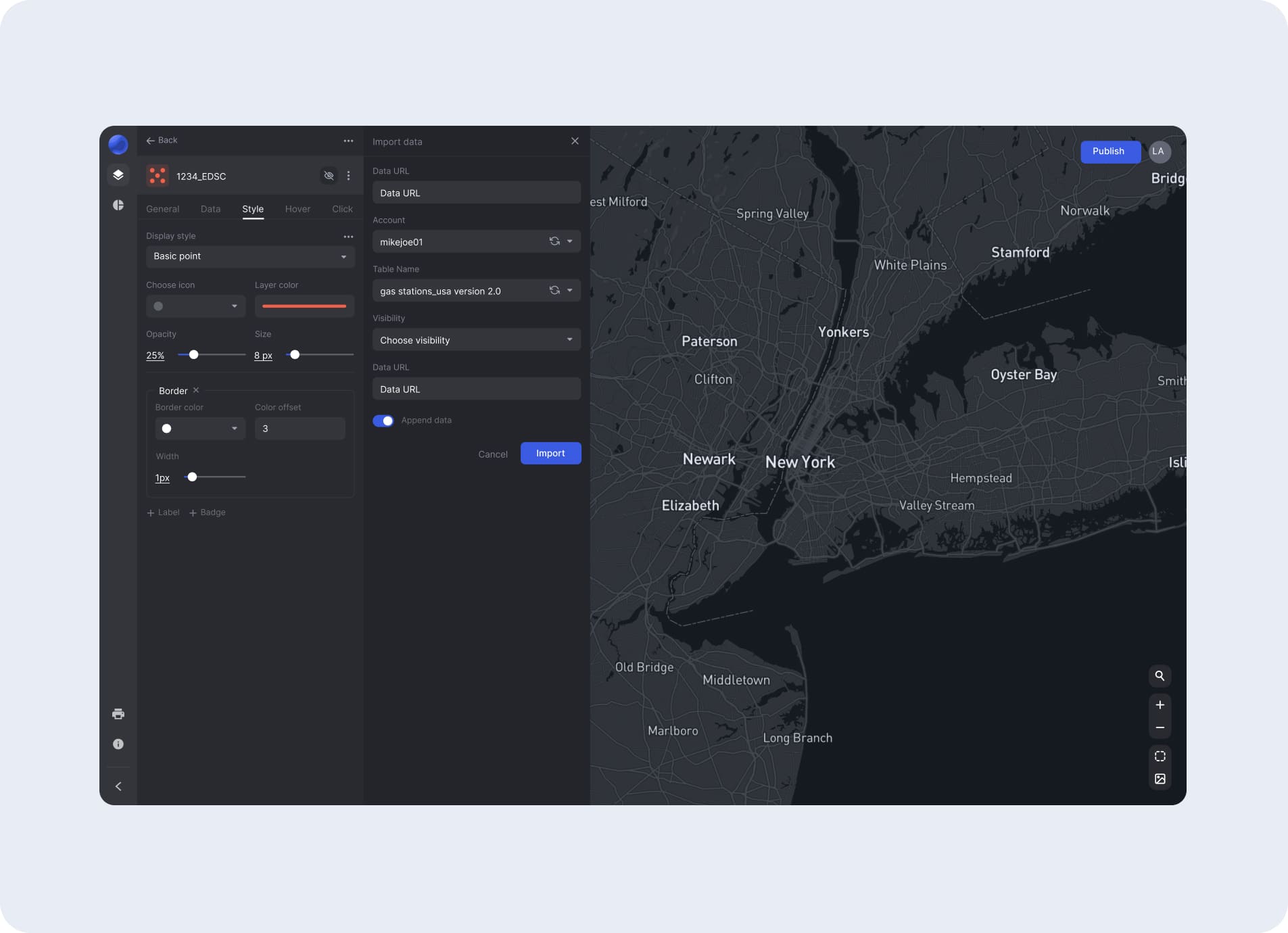This screenshot has width=1288, height=933.
Task: Switch to the General tab
Action: click(163, 209)
